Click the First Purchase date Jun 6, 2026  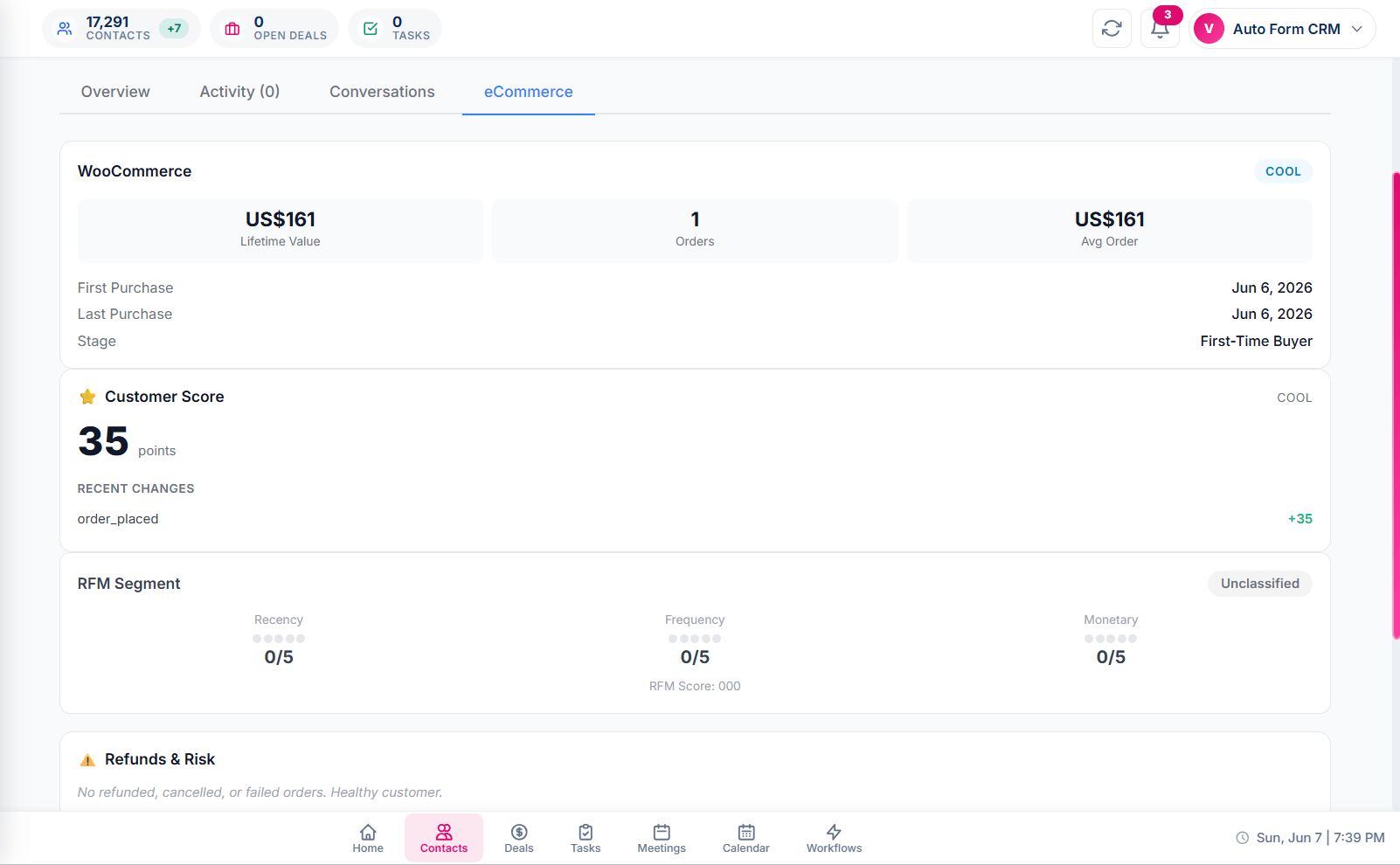(1272, 287)
